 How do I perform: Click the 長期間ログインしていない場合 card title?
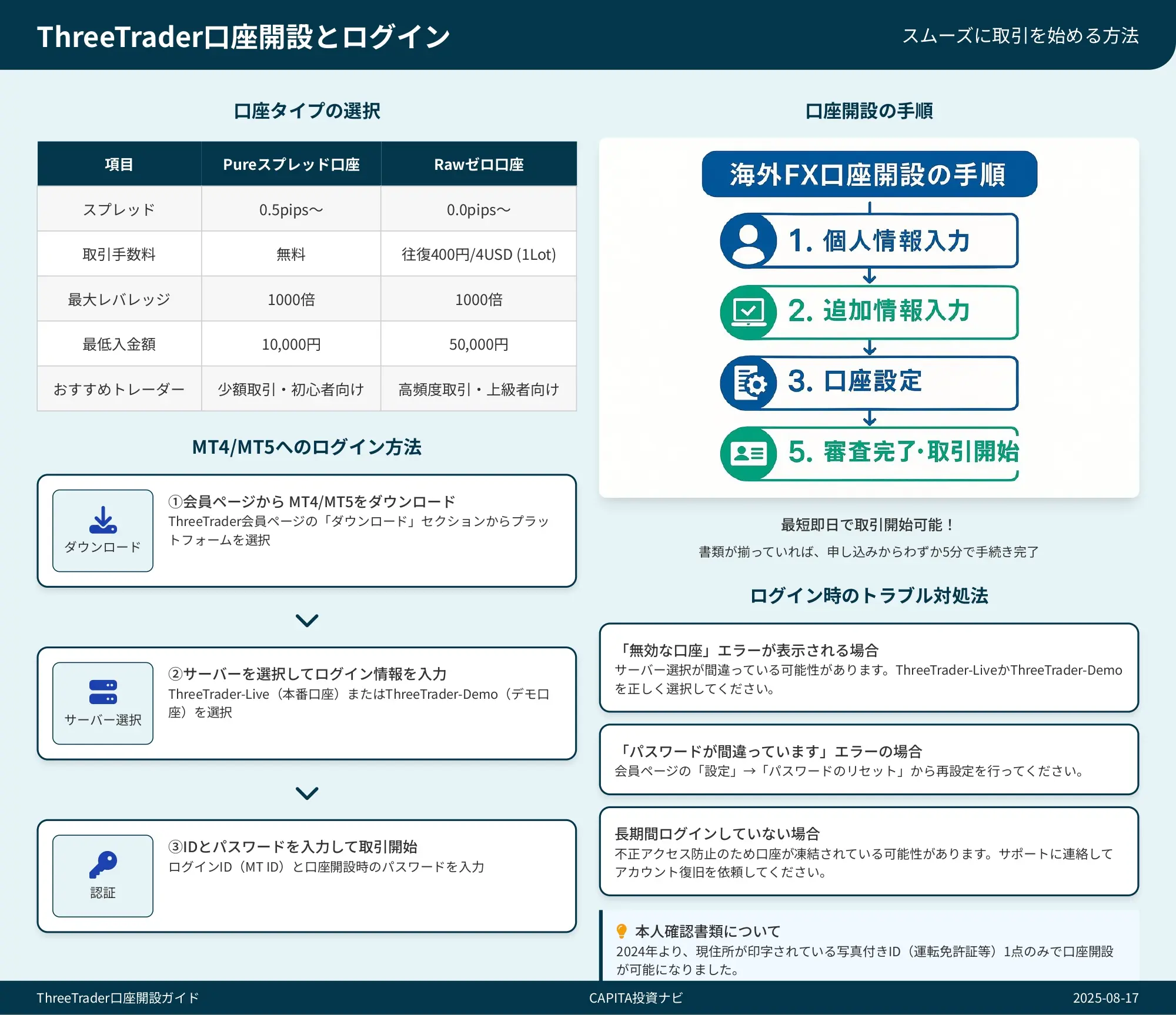pos(717,833)
